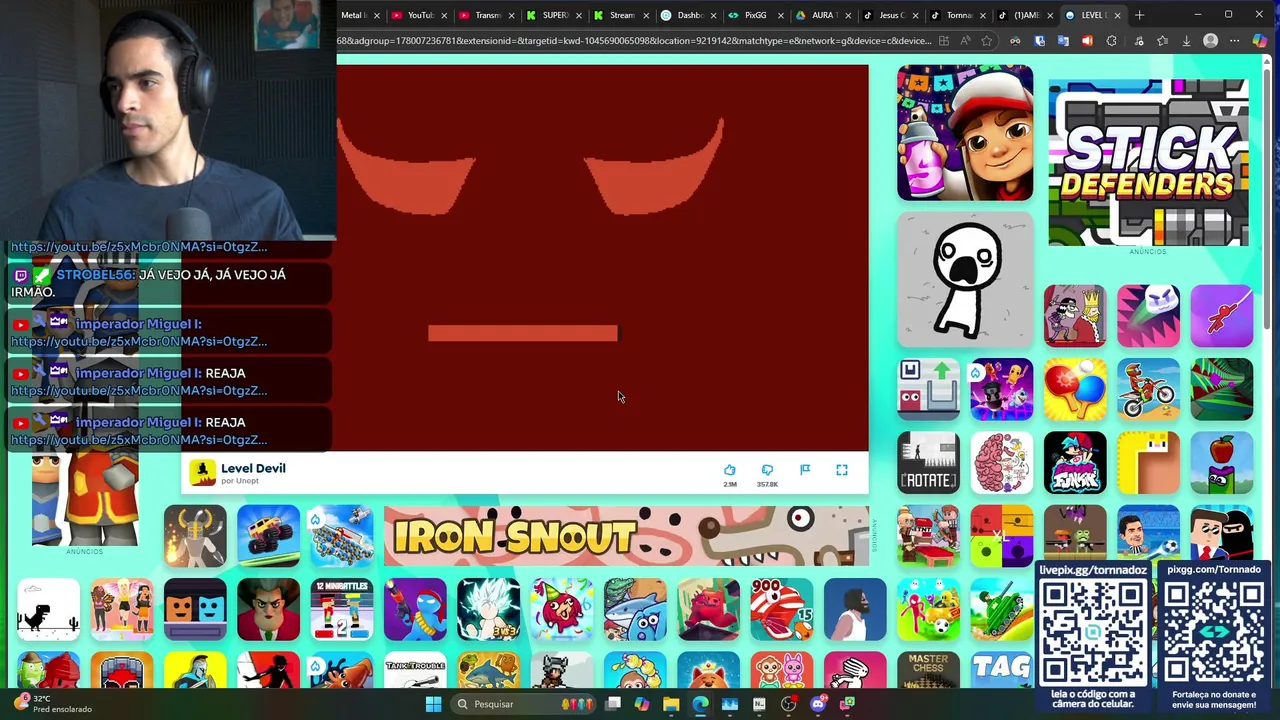Open the blue stickman gun game tile
1280x720 pixels.
[415, 609]
